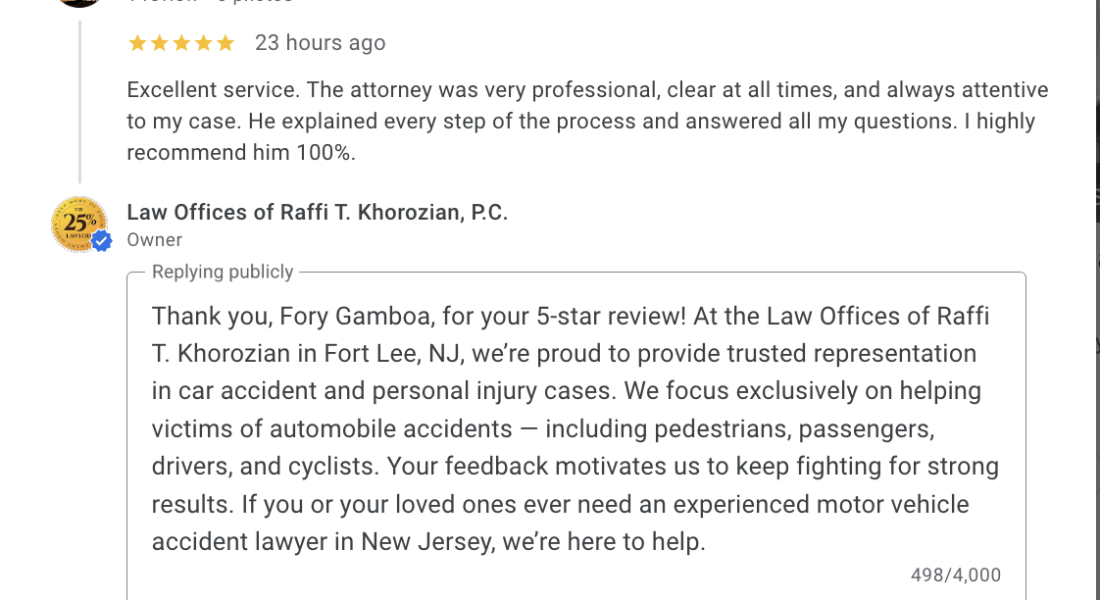Click the Owner label

pos(154,240)
